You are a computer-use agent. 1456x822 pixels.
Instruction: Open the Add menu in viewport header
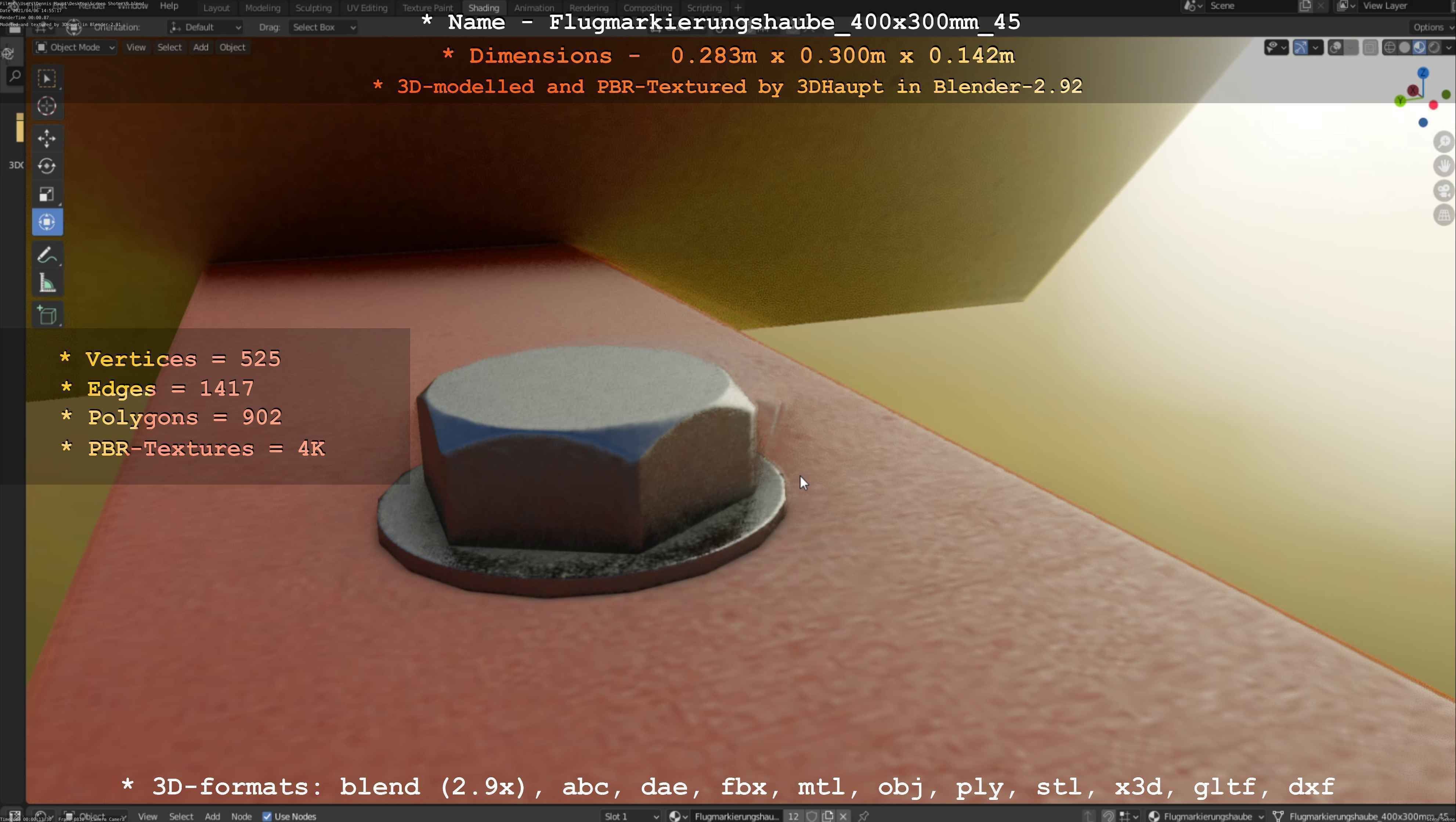point(200,47)
